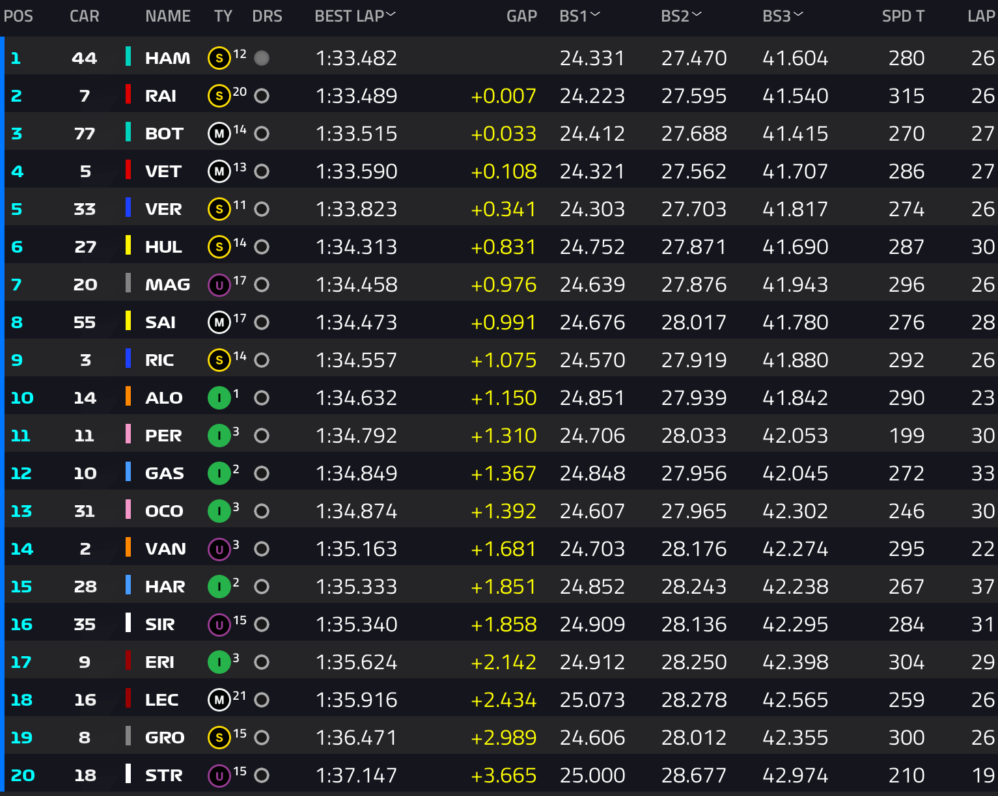Click the SPD T column header
Image resolution: width=998 pixels, height=796 pixels.
pyautogui.click(x=903, y=16)
